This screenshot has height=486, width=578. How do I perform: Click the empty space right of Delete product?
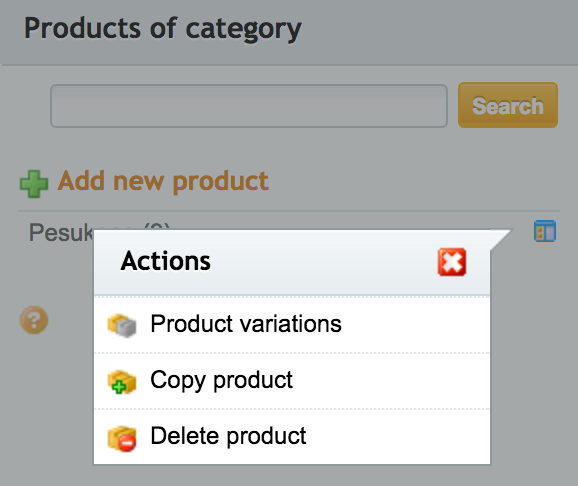pyautogui.click(x=397, y=437)
